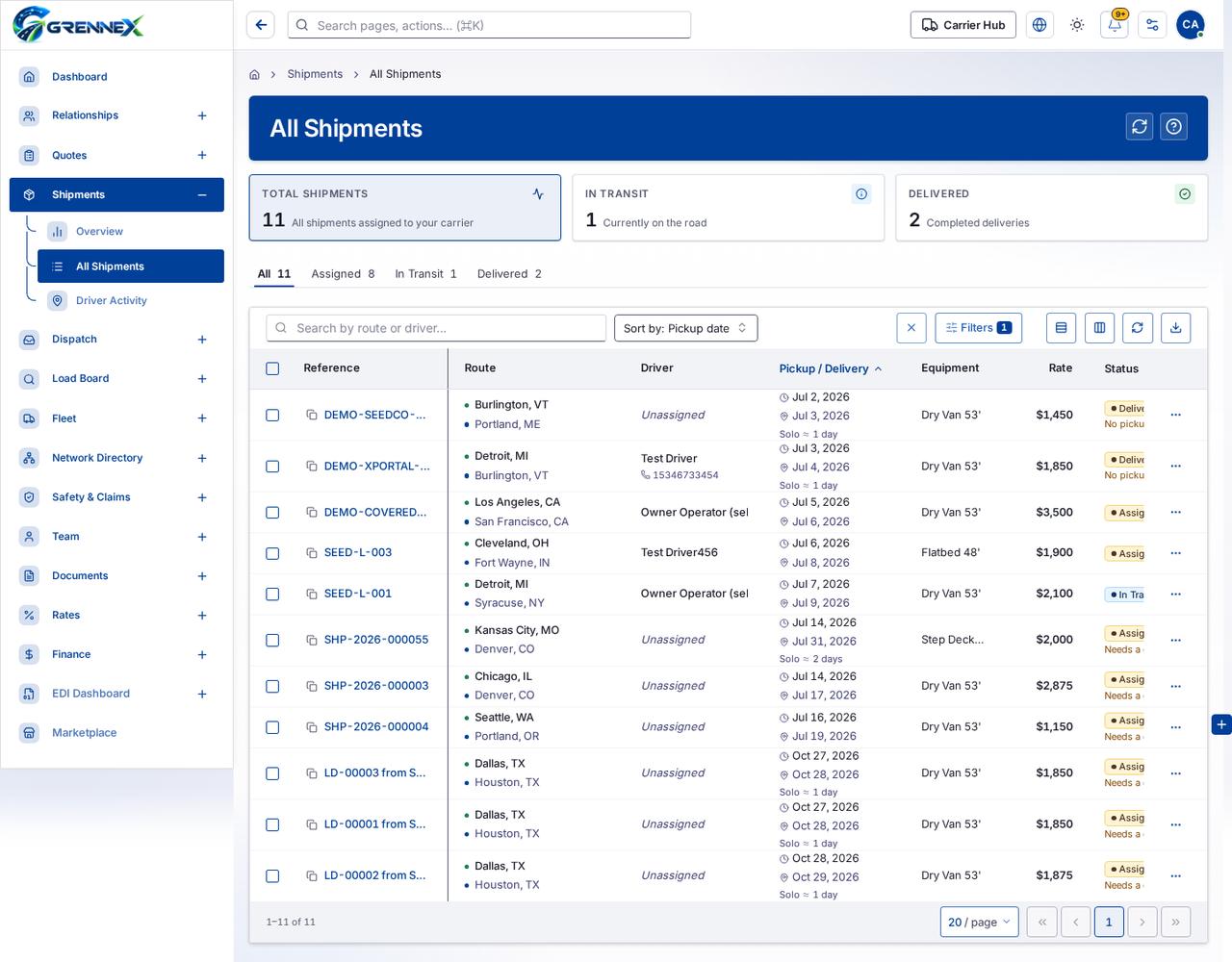
Task: Open row actions for SEED-L-001
Action: tap(1175, 595)
